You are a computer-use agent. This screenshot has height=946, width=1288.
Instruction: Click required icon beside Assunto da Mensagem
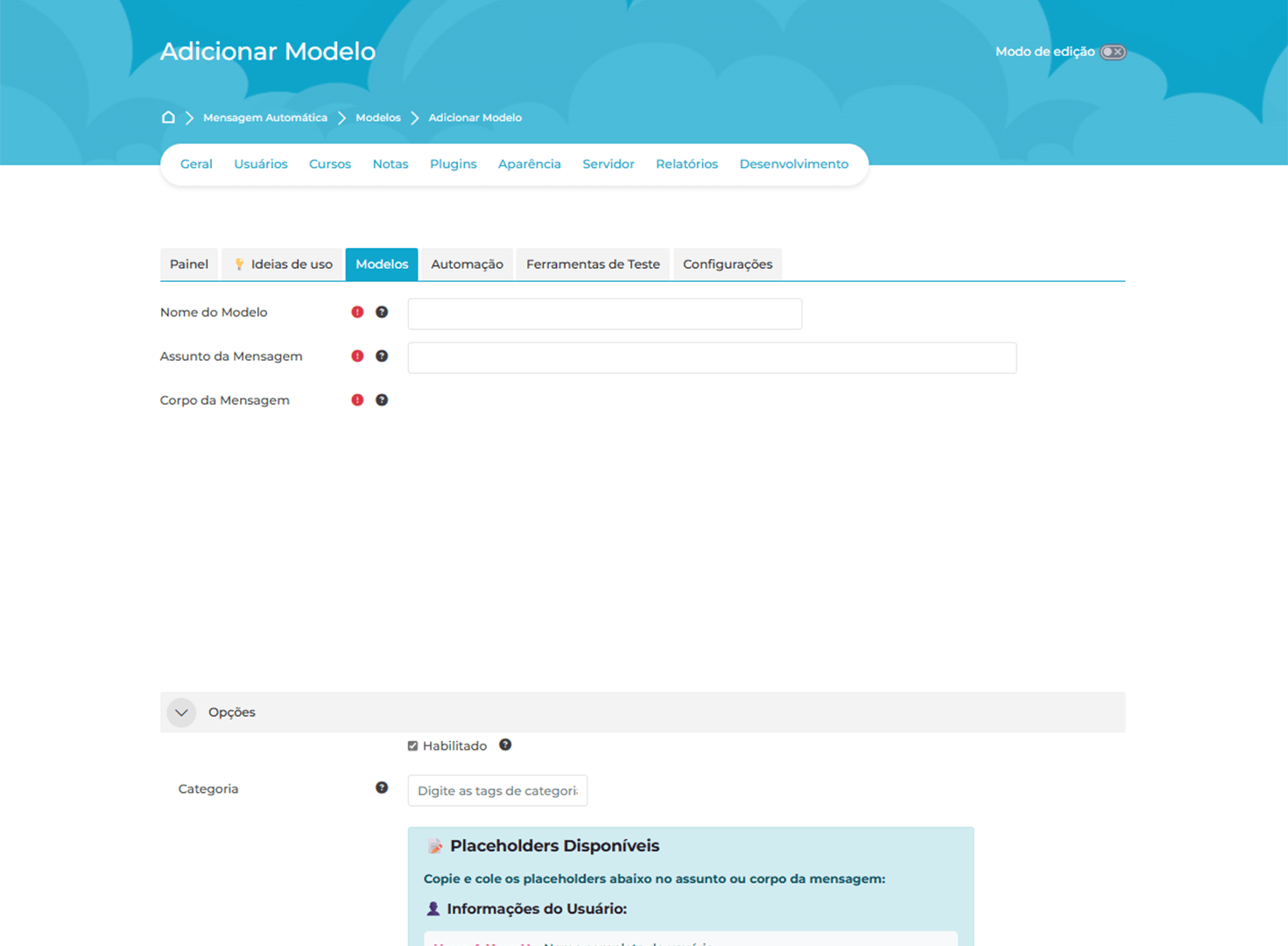click(x=357, y=356)
